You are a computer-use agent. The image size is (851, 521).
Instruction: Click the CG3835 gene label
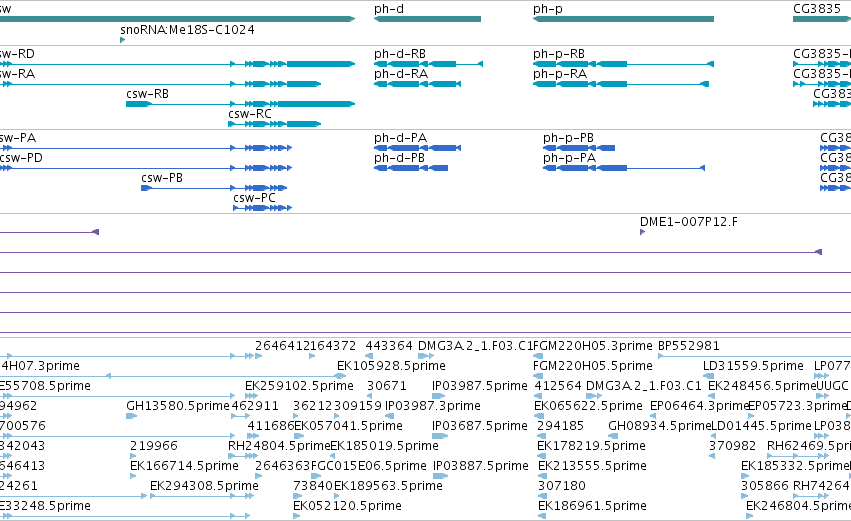point(817,9)
